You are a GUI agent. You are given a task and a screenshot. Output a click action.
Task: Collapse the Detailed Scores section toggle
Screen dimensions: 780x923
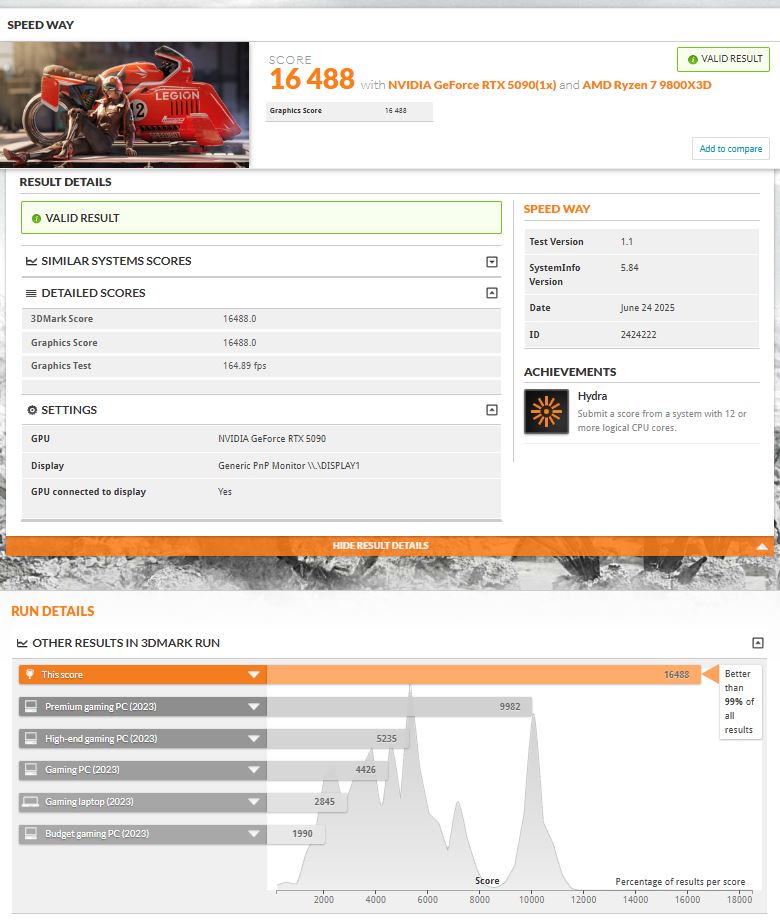492,293
